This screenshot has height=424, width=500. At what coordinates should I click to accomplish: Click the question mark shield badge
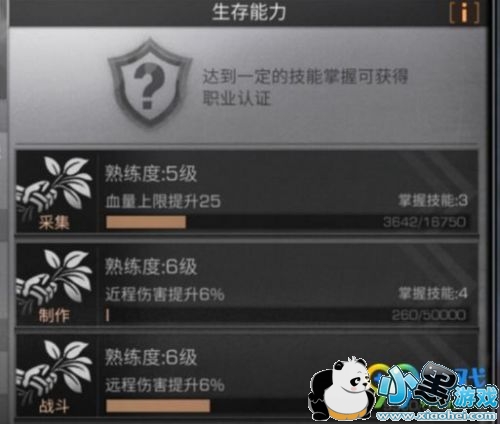150,82
